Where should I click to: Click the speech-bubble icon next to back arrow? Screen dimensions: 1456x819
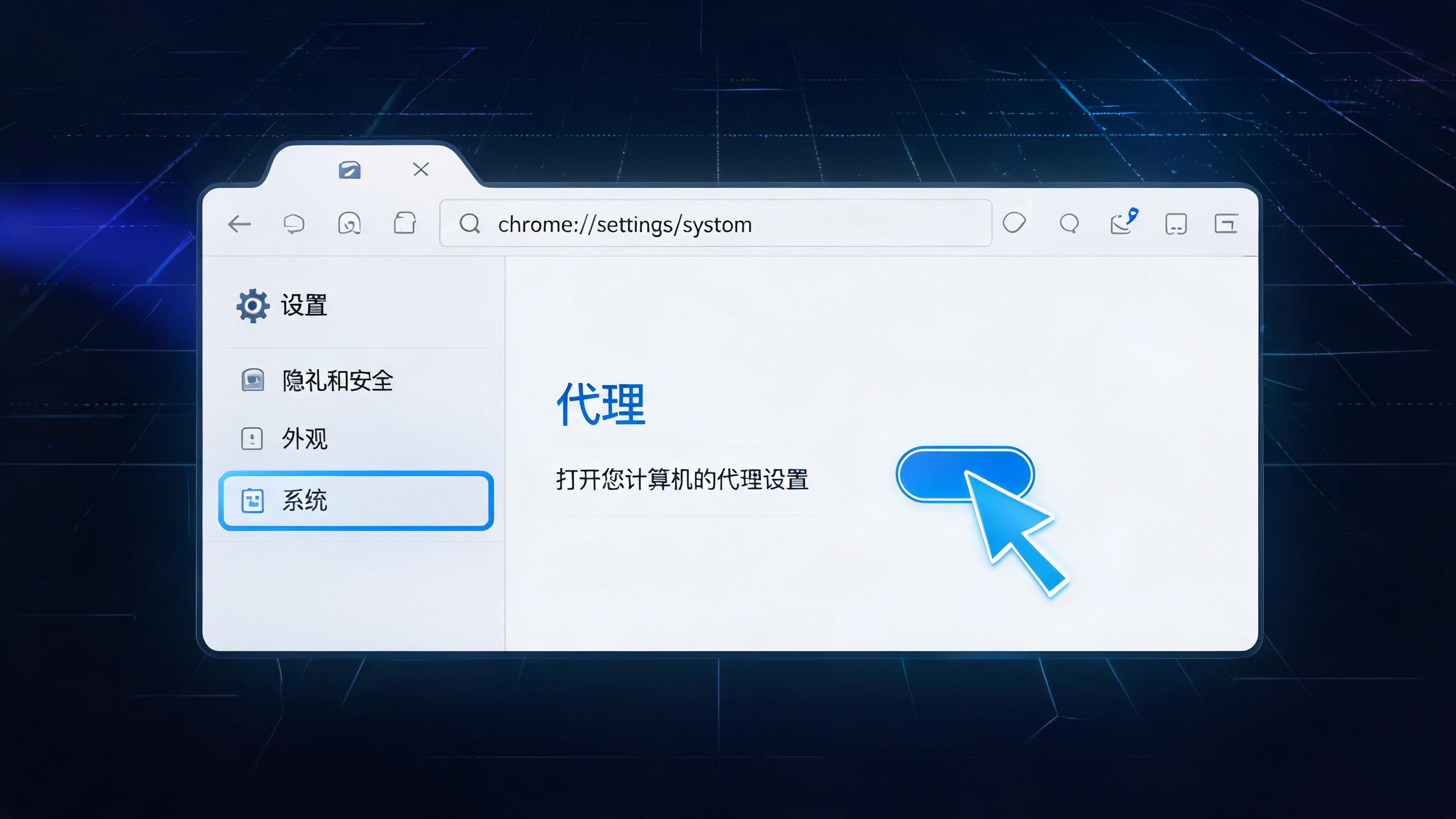click(x=294, y=224)
